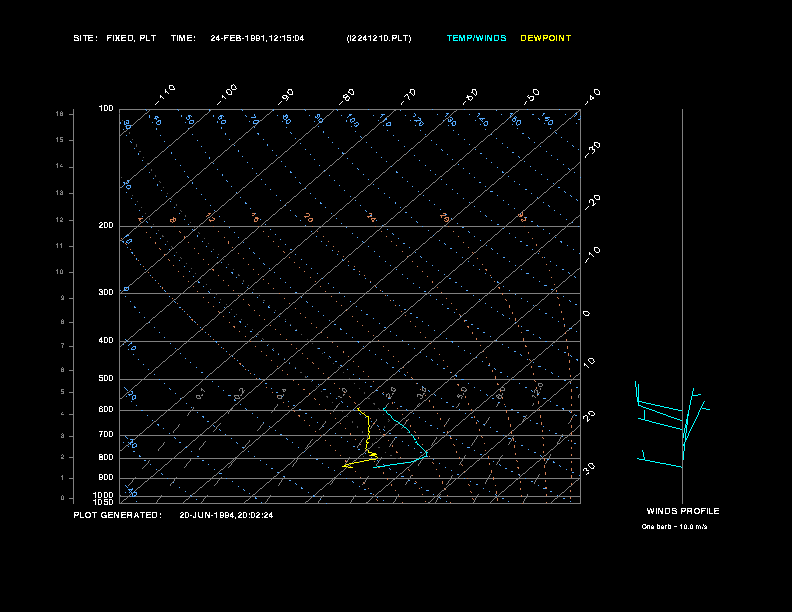Click the WINDS PROFILE title
Image resolution: width=792 pixels, height=612 pixels.
click(x=682, y=511)
